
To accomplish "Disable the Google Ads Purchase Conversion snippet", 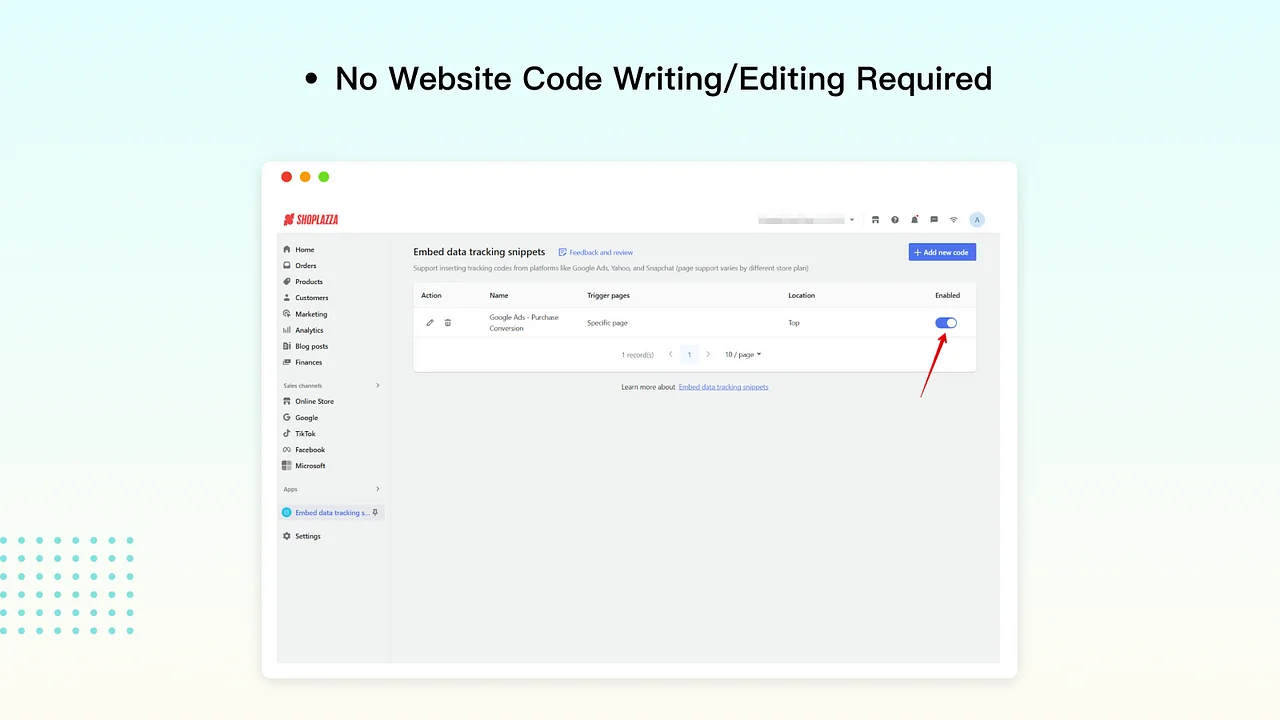I will pyautogui.click(x=945, y=322).
